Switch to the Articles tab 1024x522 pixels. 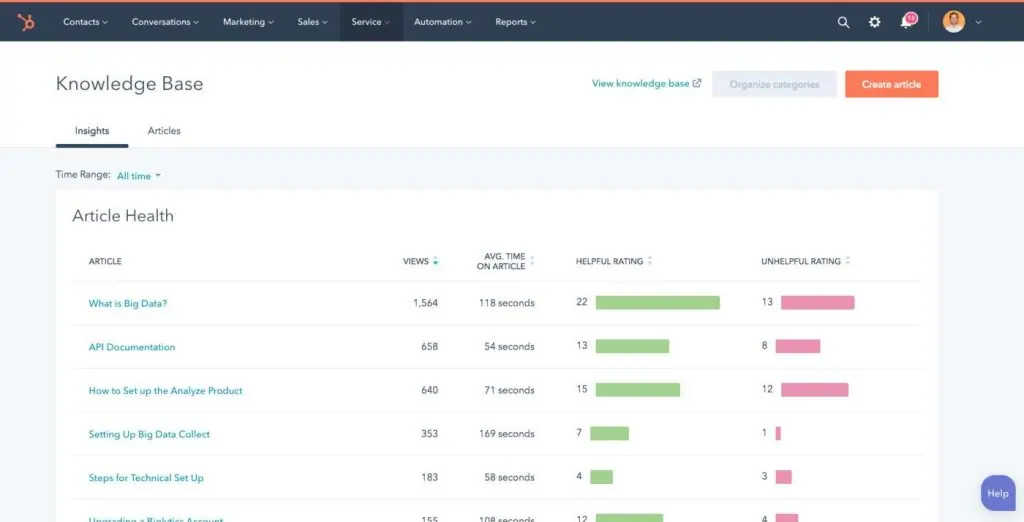coord(164,131)
